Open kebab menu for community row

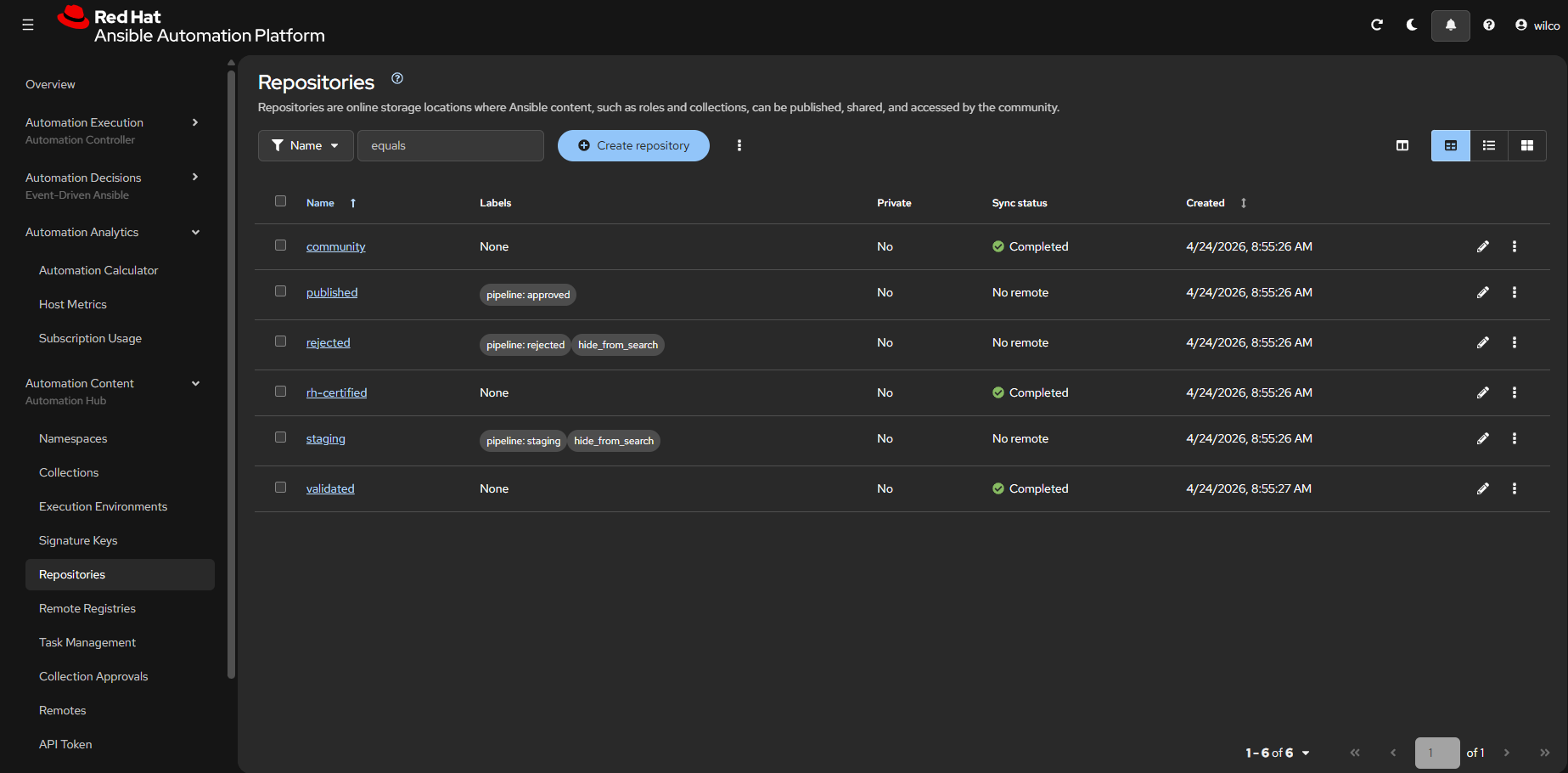(x=1515, y=246)
